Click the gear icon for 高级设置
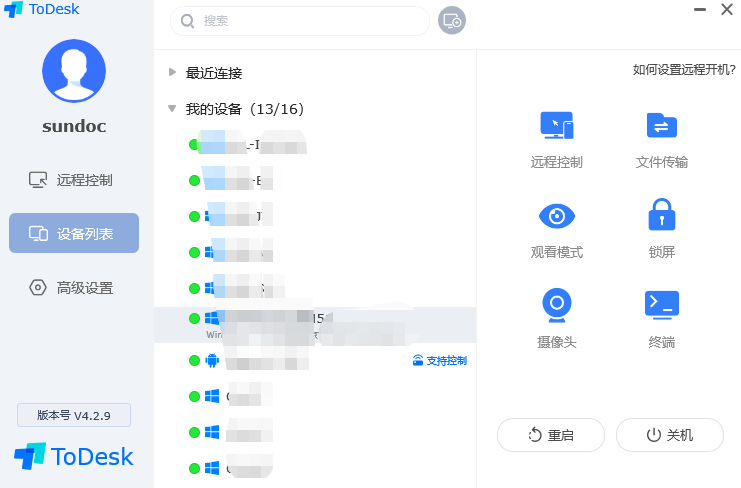The image size is (741, 488). (x=38, y=288)
